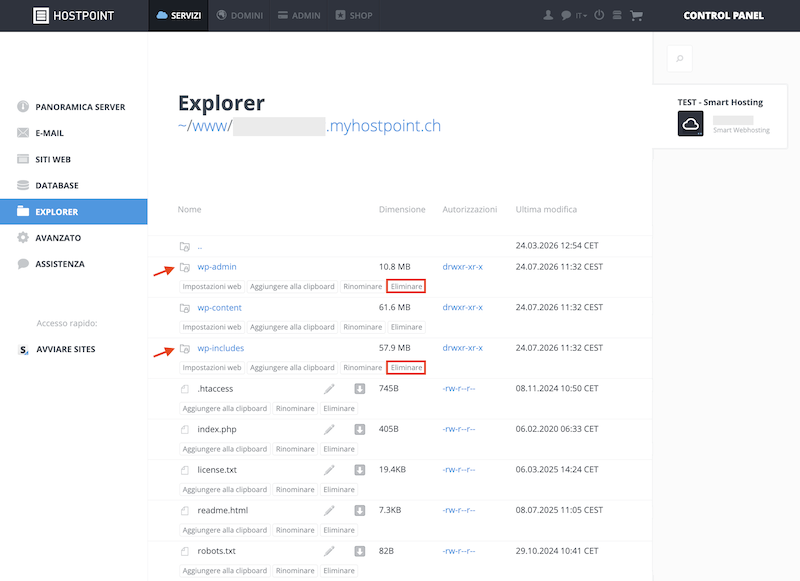Image resolution: width=800 pixels, height=581 pixels.
Task: Click the wp-admin folder icon
Action: click(185, 267)
